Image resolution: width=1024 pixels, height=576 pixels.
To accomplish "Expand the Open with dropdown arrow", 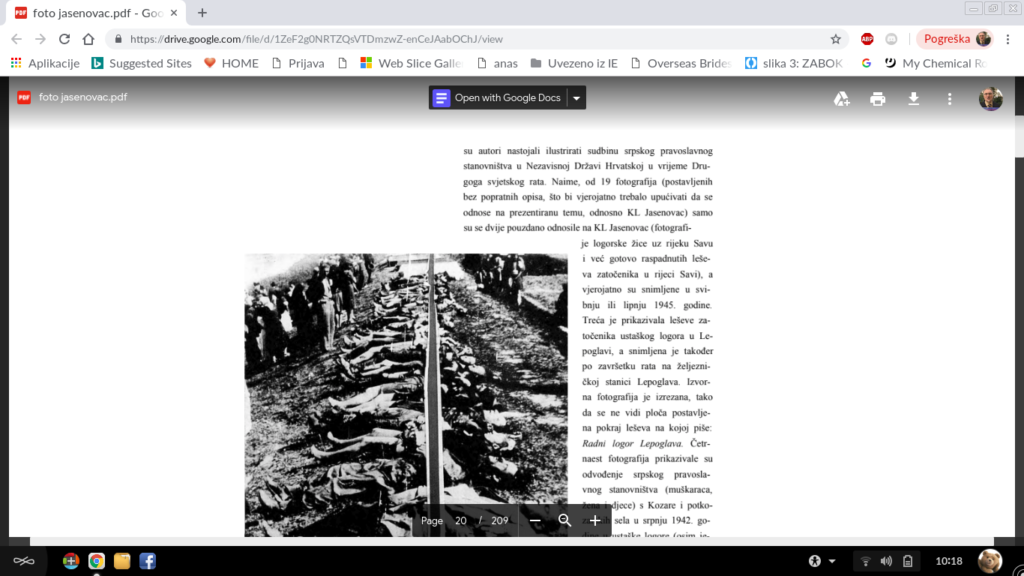I will coord(576,98).
